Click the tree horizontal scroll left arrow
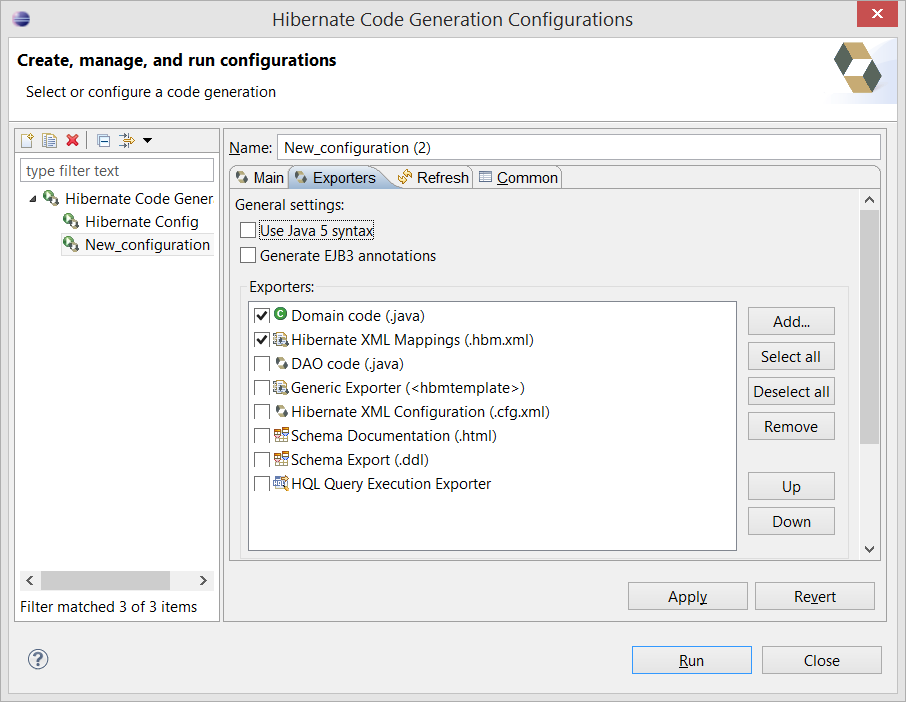The height and width of the screenshot is (702, 906). pos(30,580)
